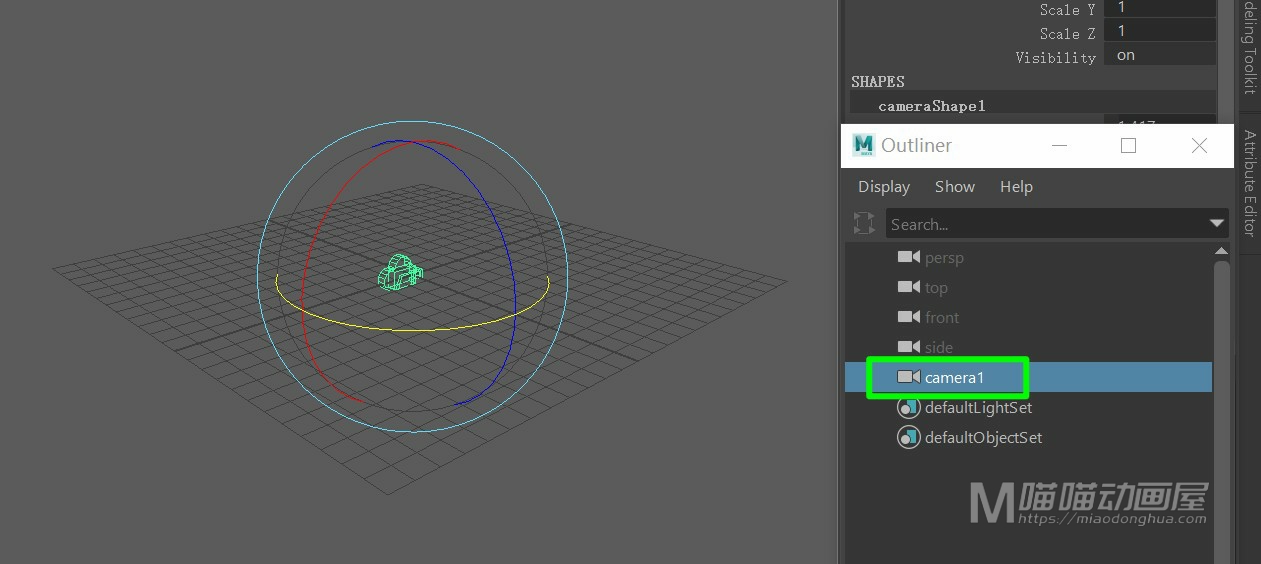The image size is (1261, 564).
Task: Click the Outliner search field
Action: 1045,224
